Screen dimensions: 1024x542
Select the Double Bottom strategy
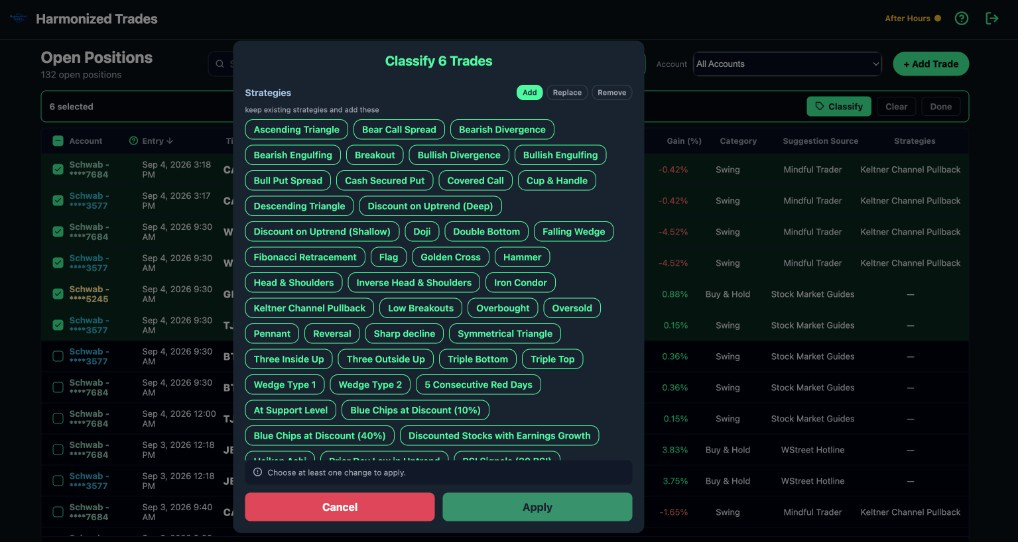tap(487, 231)
